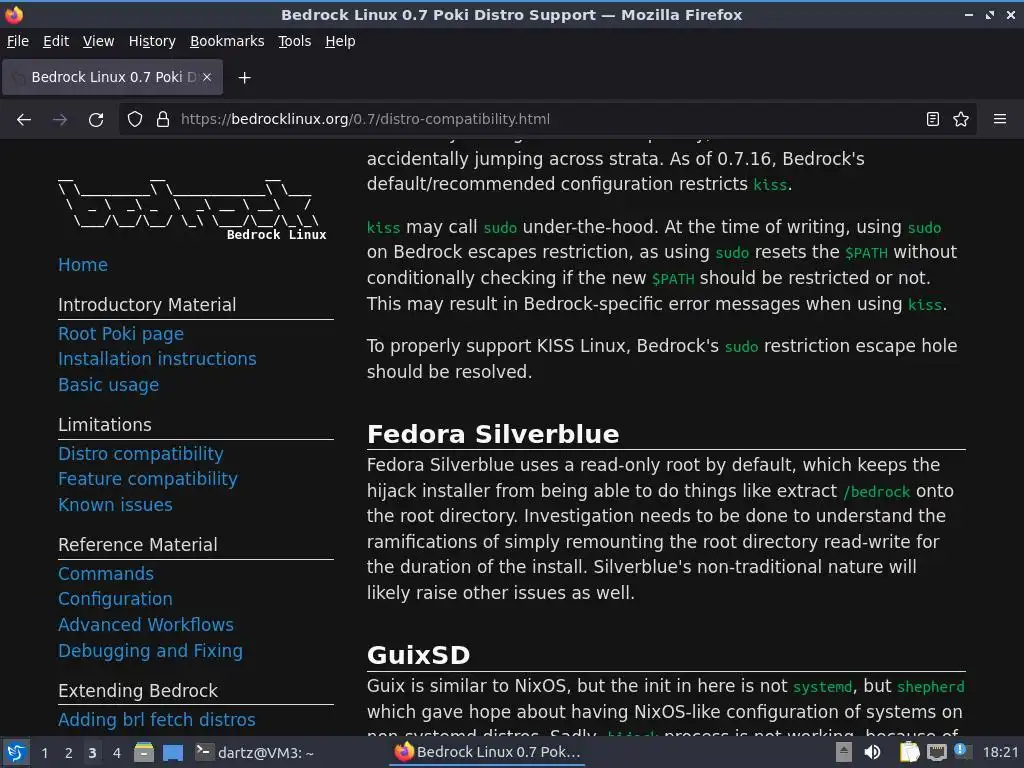Click the Introductory Material sidebar heading
This screenshot has width=1024, height=768.
click(147, 305)
